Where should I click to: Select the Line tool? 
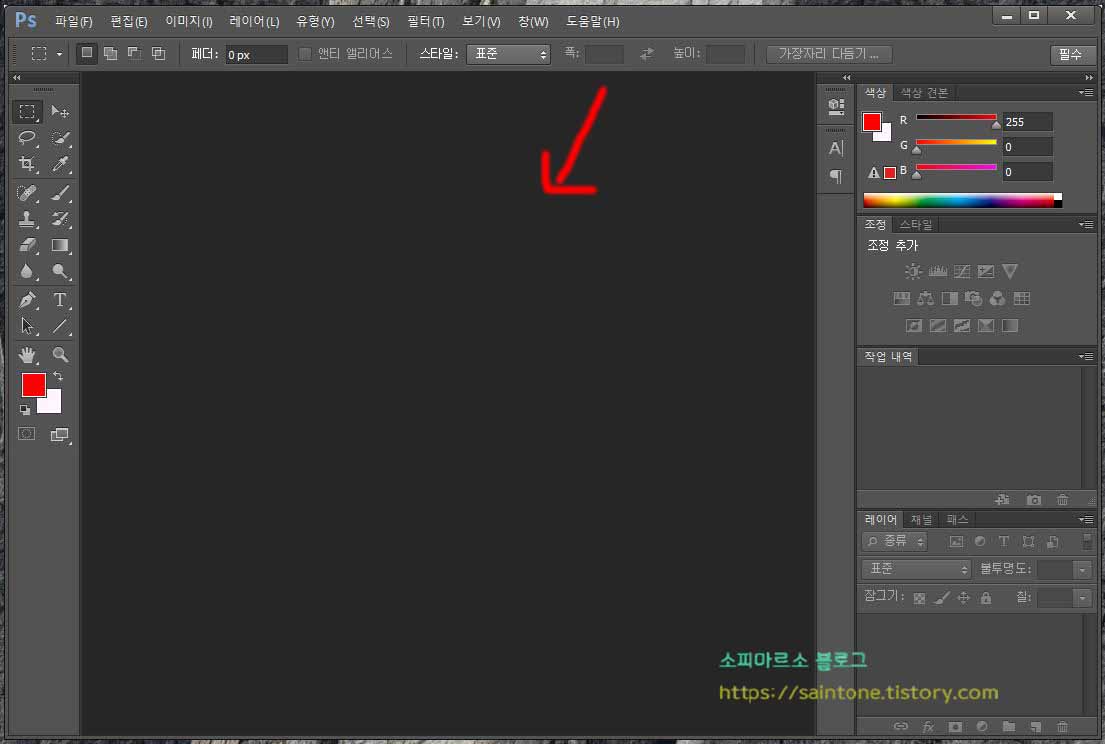click(x=61, y=326)
